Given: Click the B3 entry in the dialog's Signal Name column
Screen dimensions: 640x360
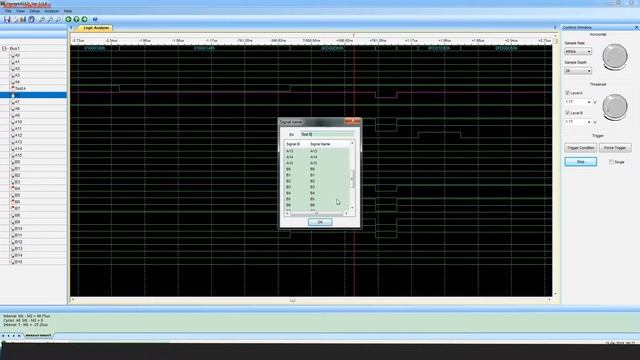Looking at the screenshot, I should pyautogui.click(x=312, y=187).
